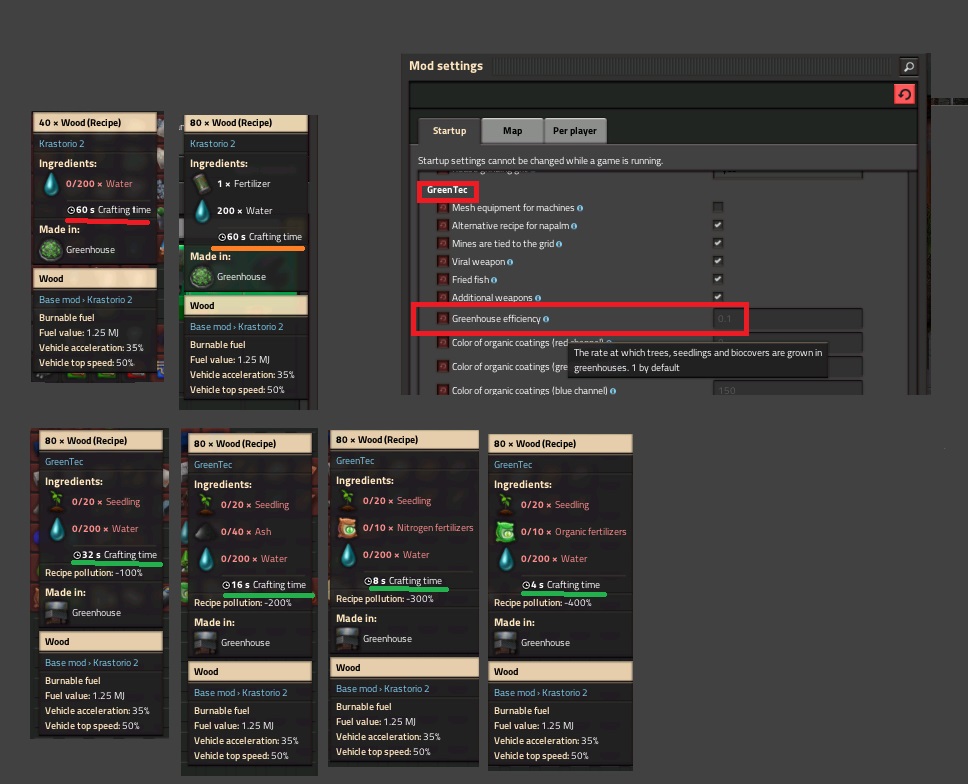Click '0/10 × Organic fertilizers' text

click(x=574, y=532)
